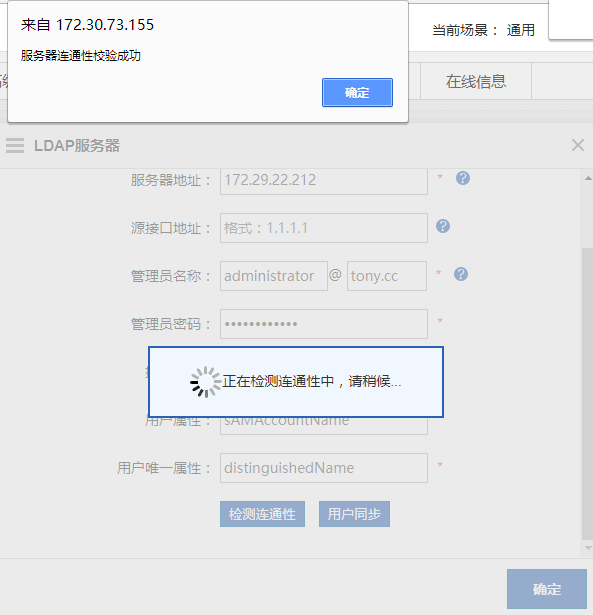This screenshot has height=615, width=593.
Task: Focus the administrator password field
Action: [324, 324]
